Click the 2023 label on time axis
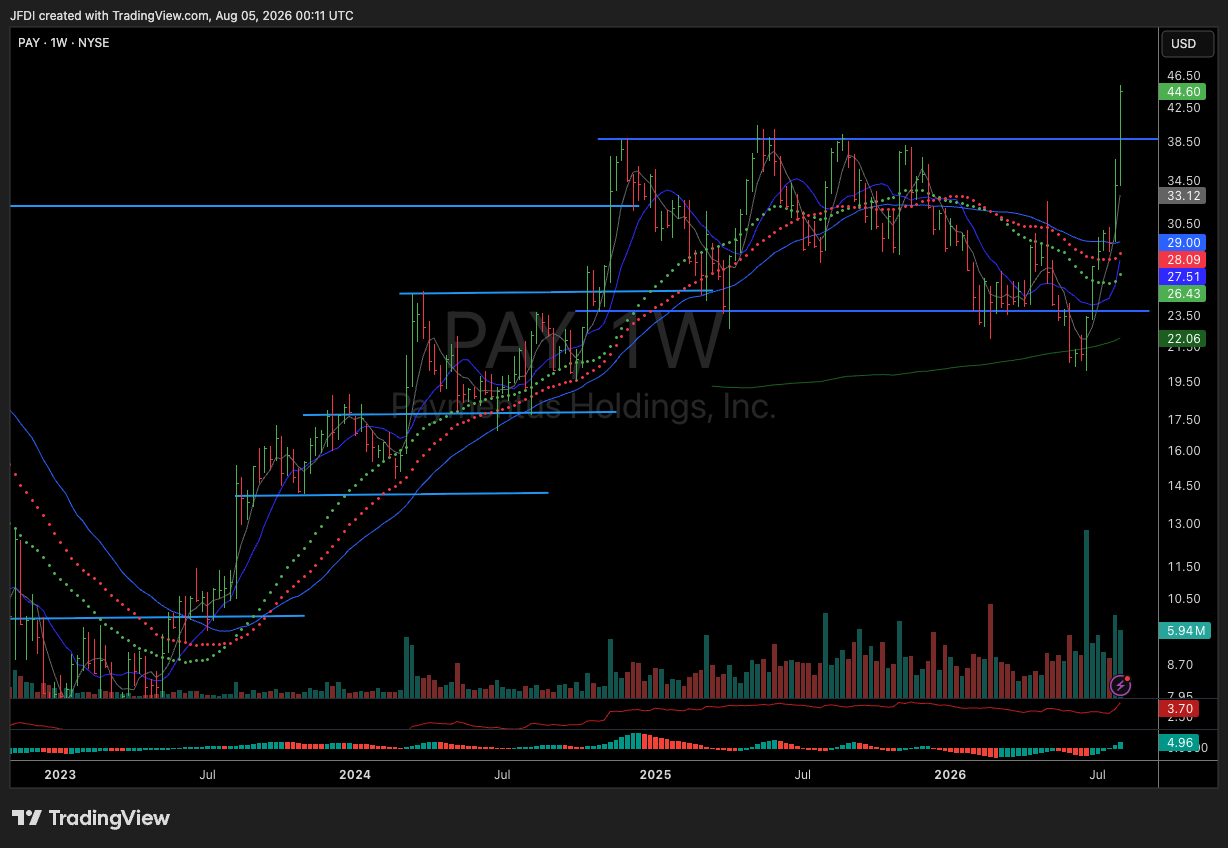Viewport: 1228px width, 848px height. 60,775
